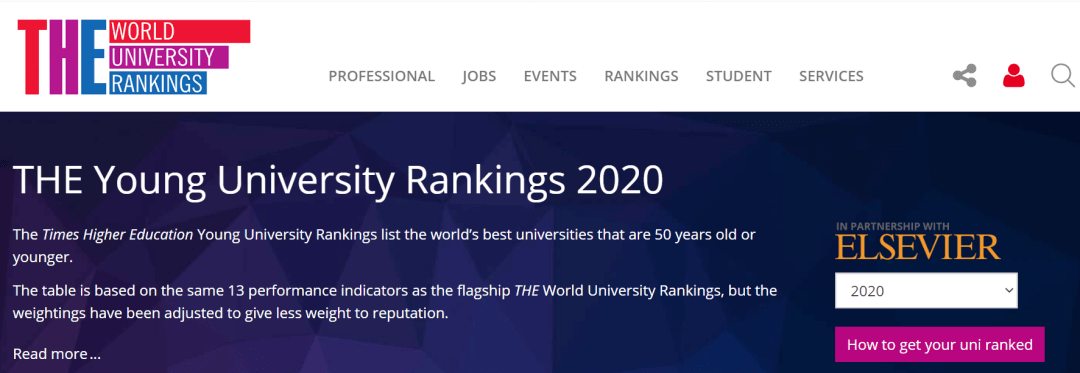Open the Rankings menu
This screenshot has width=1080, height=373.
point(641,76)
